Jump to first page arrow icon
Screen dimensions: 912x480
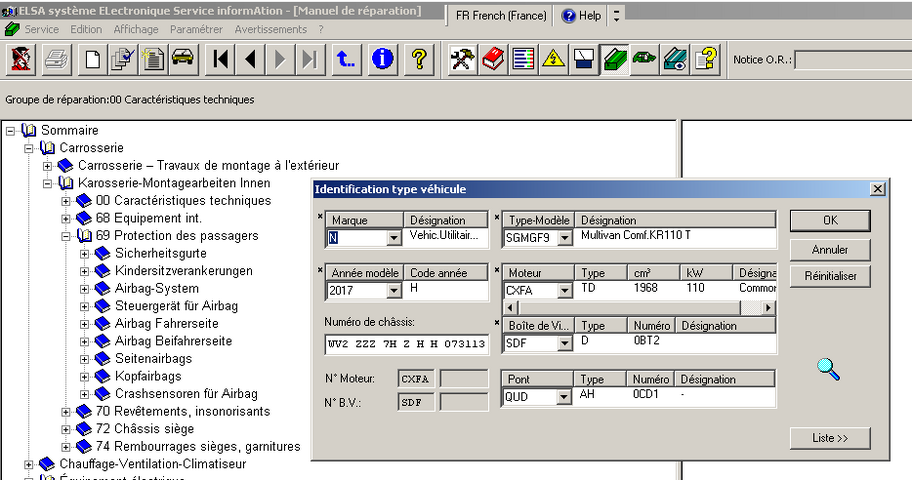tap(220, 59)
